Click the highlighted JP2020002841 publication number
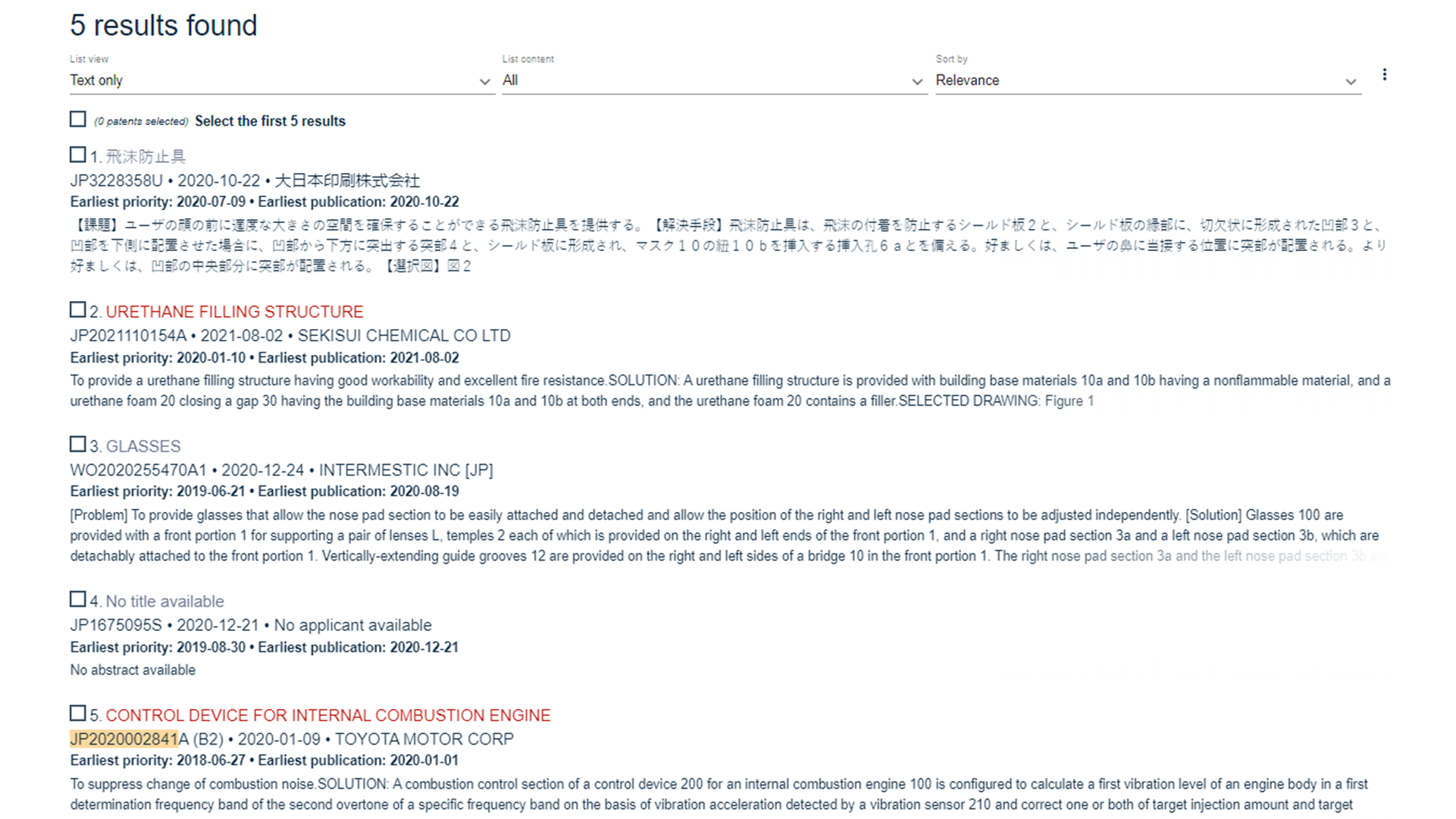Screen dimensions: 1456x819 coord(124,739)
